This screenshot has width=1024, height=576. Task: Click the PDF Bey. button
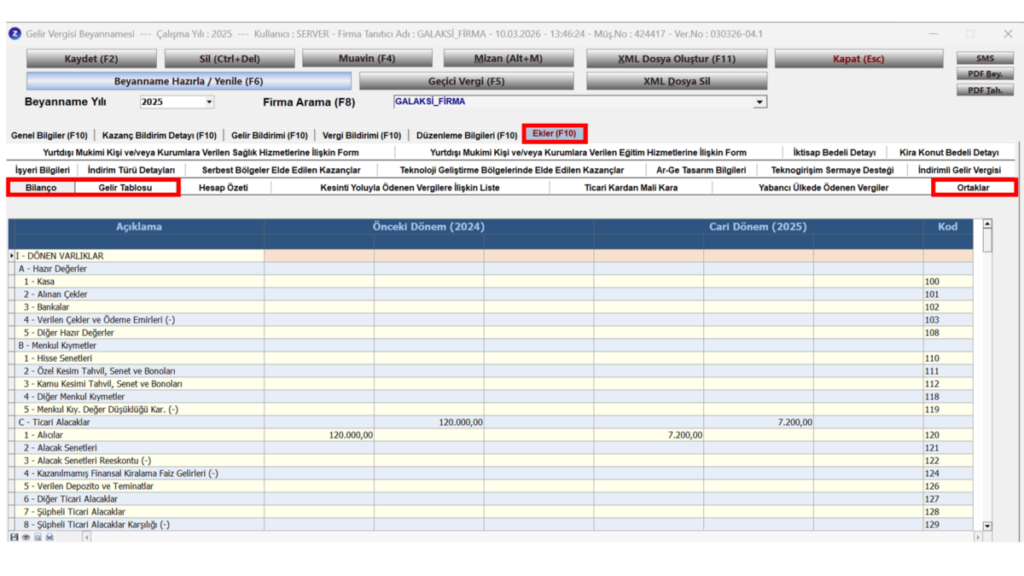pyautogui.click(x=985, y=74)
